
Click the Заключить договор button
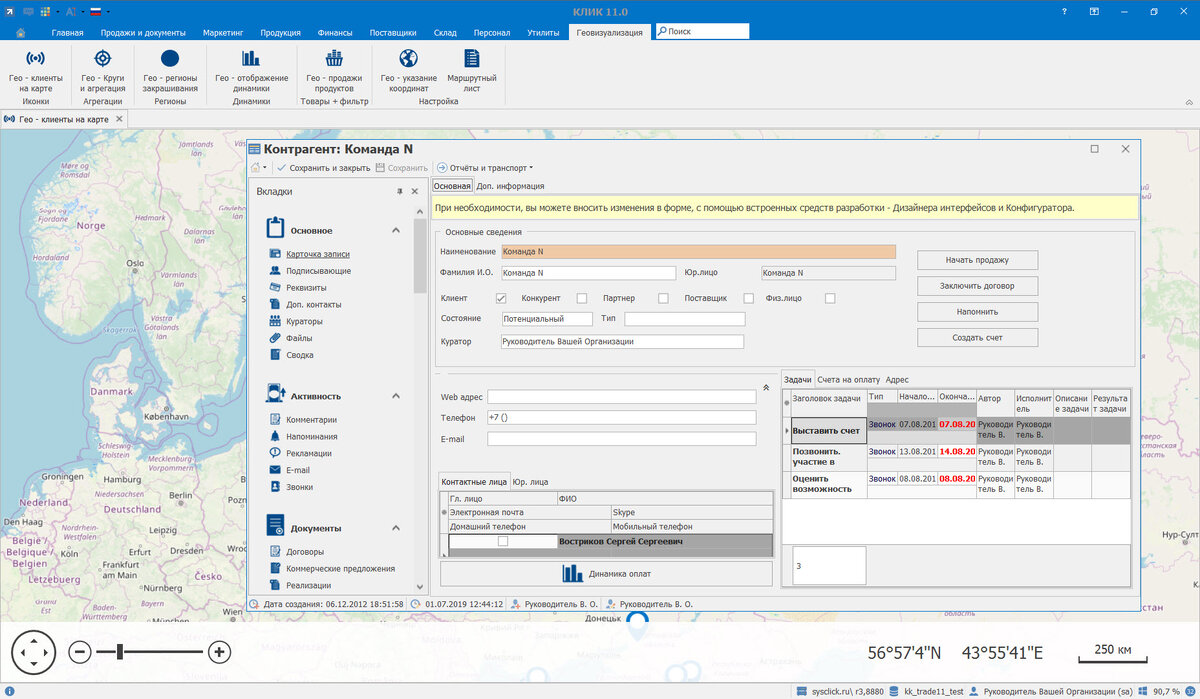[x=977, y=286]
